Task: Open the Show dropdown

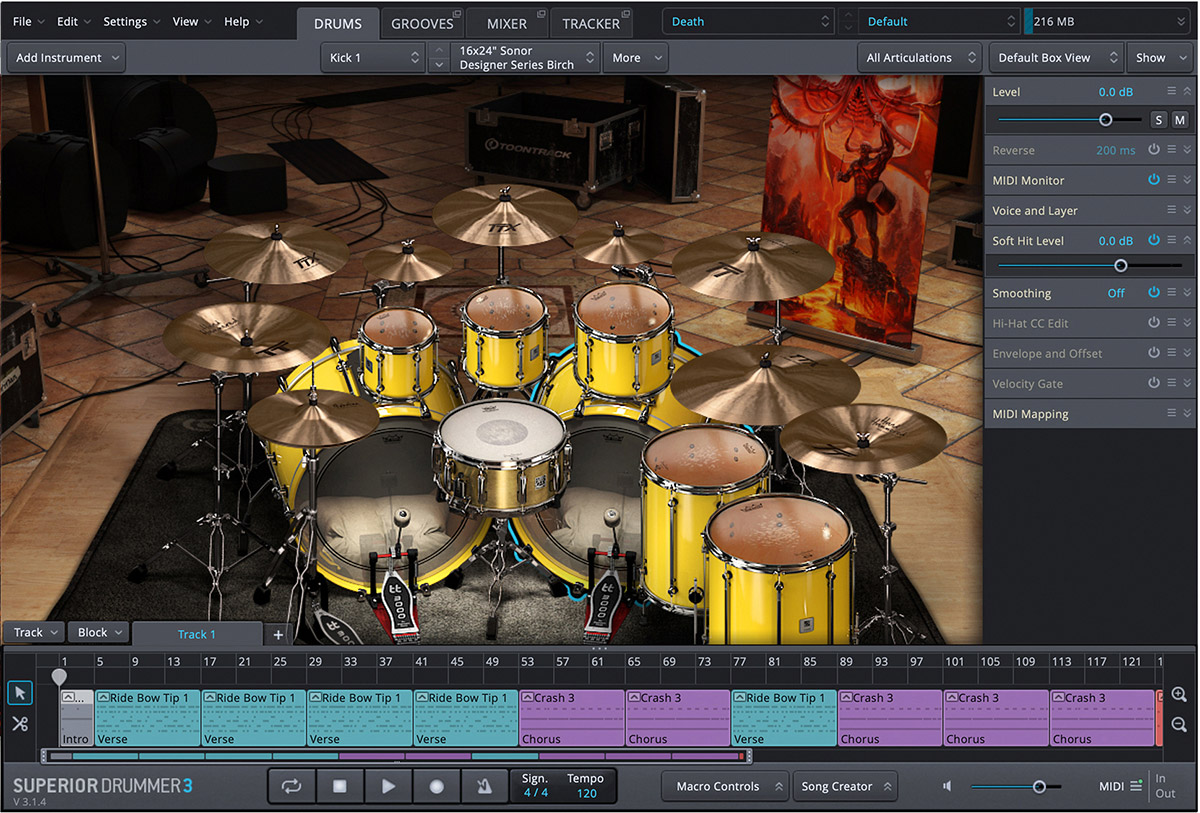Action: tap(1159, 58)
